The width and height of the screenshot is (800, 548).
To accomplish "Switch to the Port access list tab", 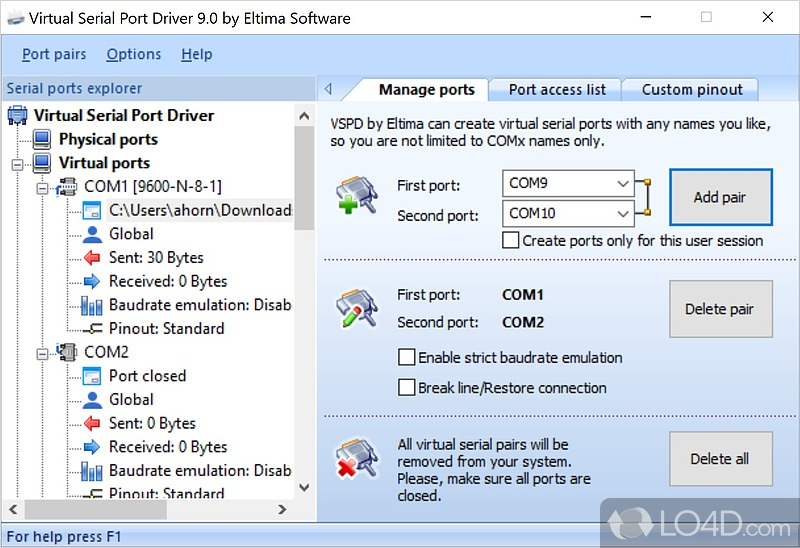I will tap(557, 90).
